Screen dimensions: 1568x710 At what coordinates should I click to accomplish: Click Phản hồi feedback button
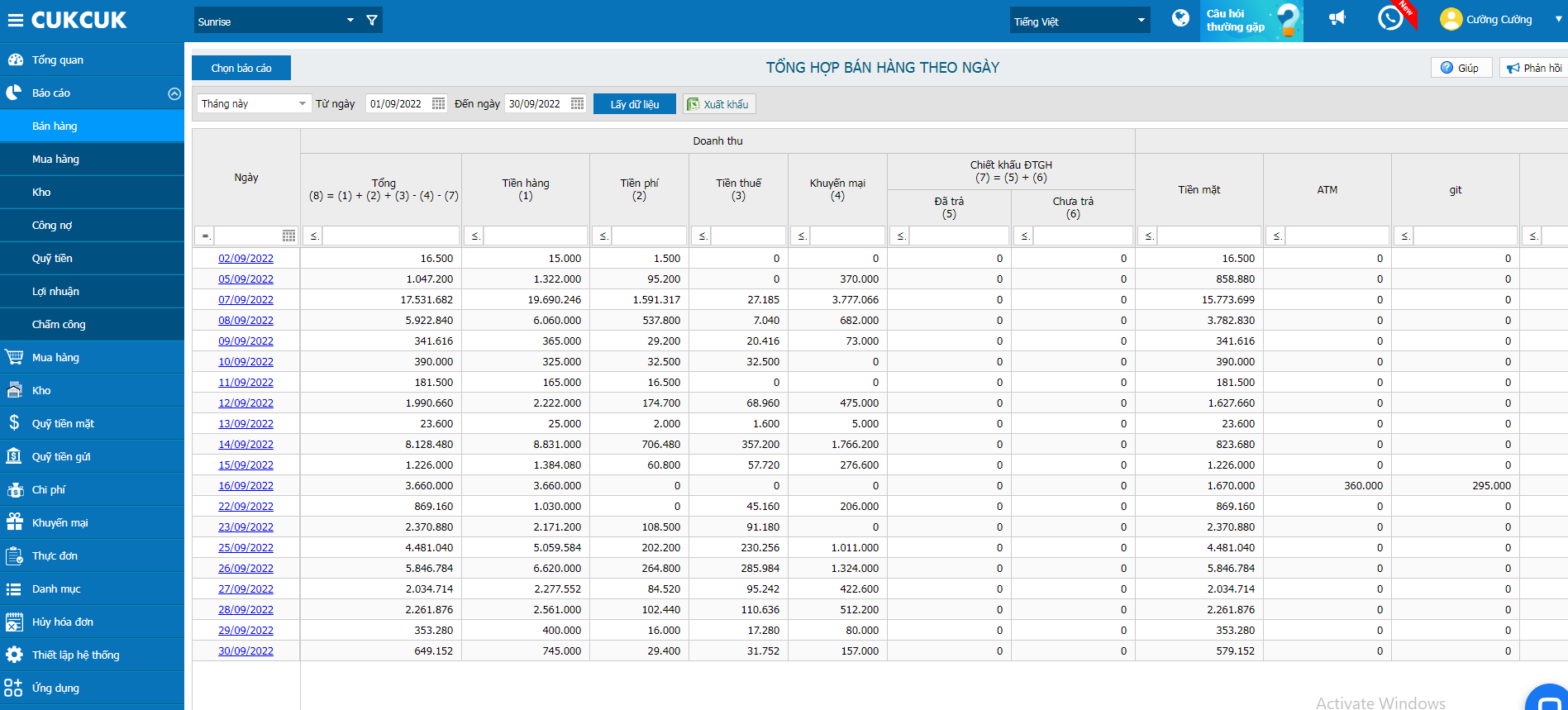point(1534,68)
